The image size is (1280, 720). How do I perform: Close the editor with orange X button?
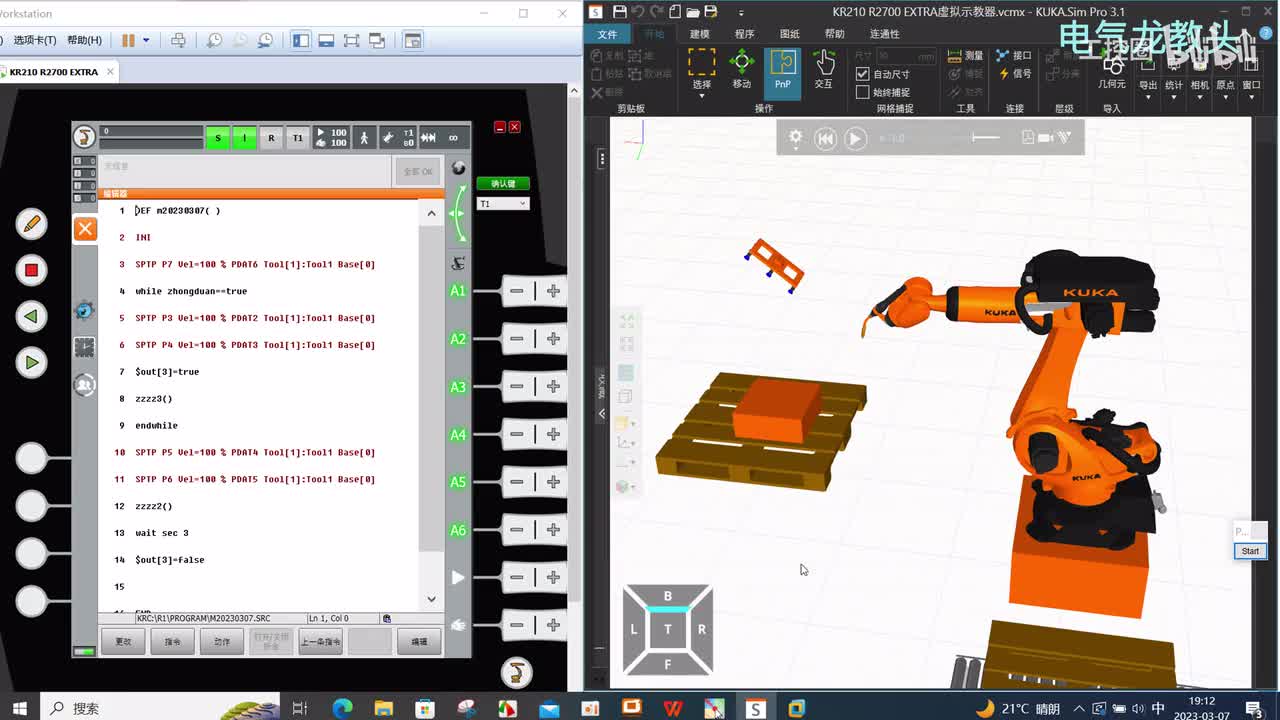(x=85, y=229)
